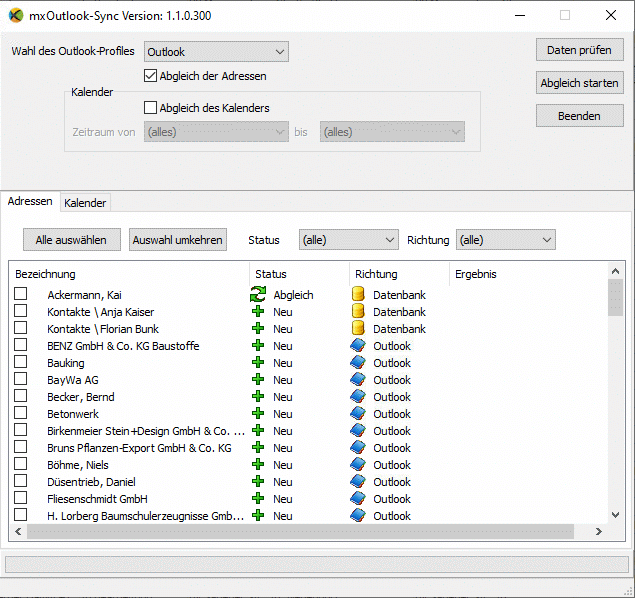
Task: Click Outlook book icon in Düsentrieb, Daniel row
Action: coord(358,481)
